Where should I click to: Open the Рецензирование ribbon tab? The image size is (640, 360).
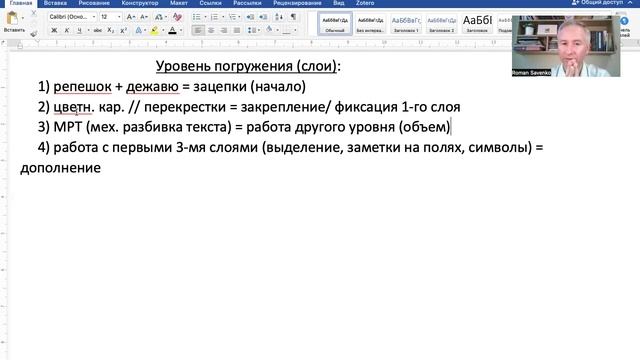click(x=297, y=3)
